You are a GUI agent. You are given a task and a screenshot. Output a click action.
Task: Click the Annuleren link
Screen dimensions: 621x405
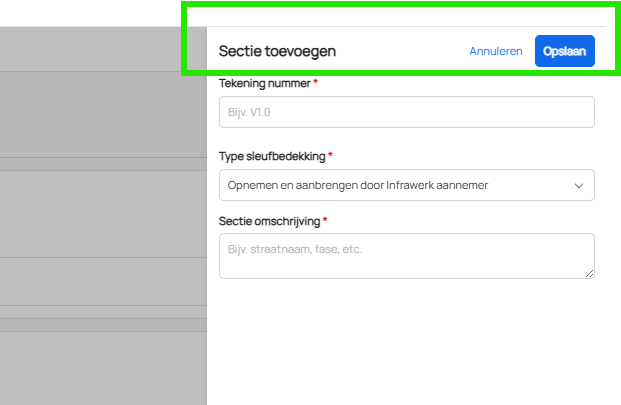496,51
